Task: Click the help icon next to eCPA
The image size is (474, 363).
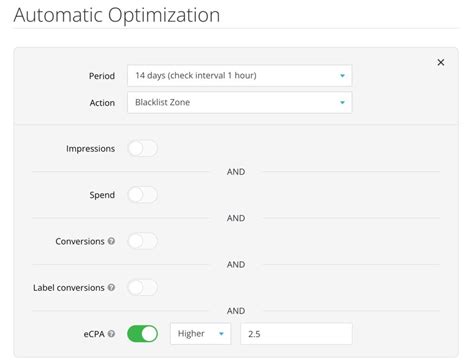Action: point(112,334)
